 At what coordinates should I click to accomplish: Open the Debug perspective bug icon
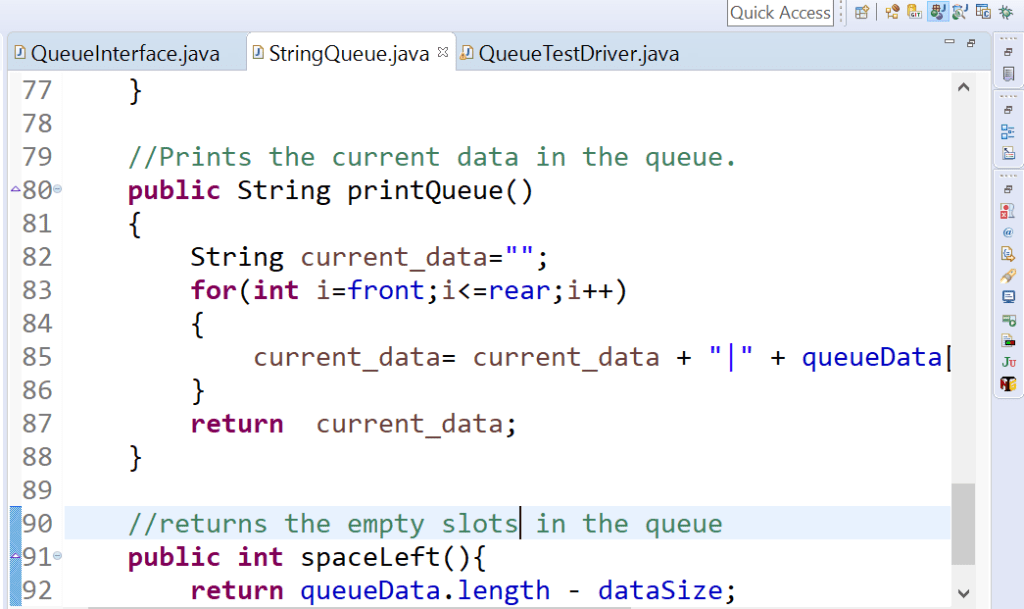(x=1005, y=12)
